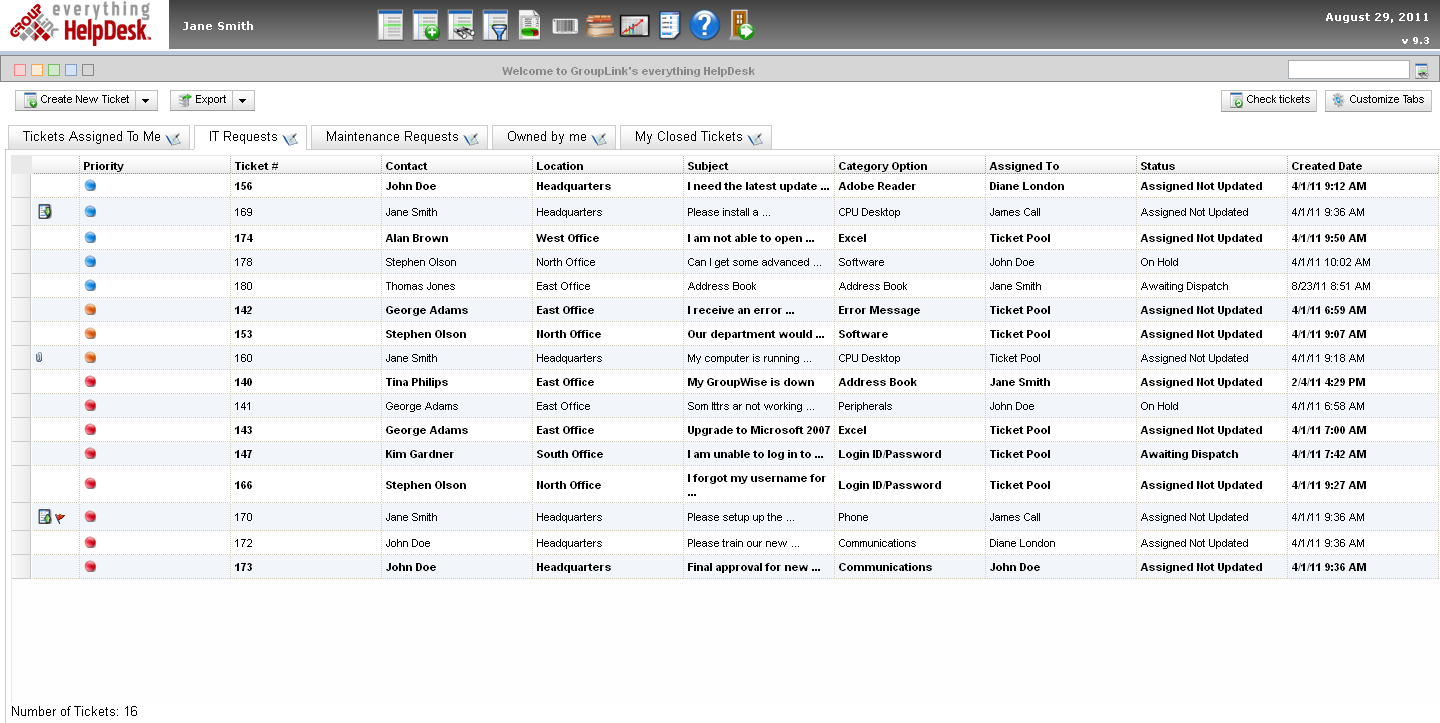Open the dashboard chart graph icon
Screen dimensions: 1440x723
coord(634,26)
